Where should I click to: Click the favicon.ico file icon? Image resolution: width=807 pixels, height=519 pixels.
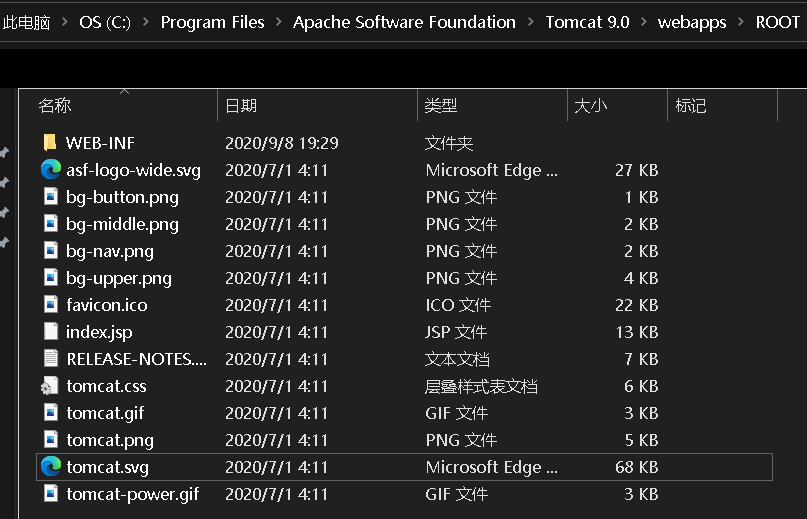tap(50, 304)
